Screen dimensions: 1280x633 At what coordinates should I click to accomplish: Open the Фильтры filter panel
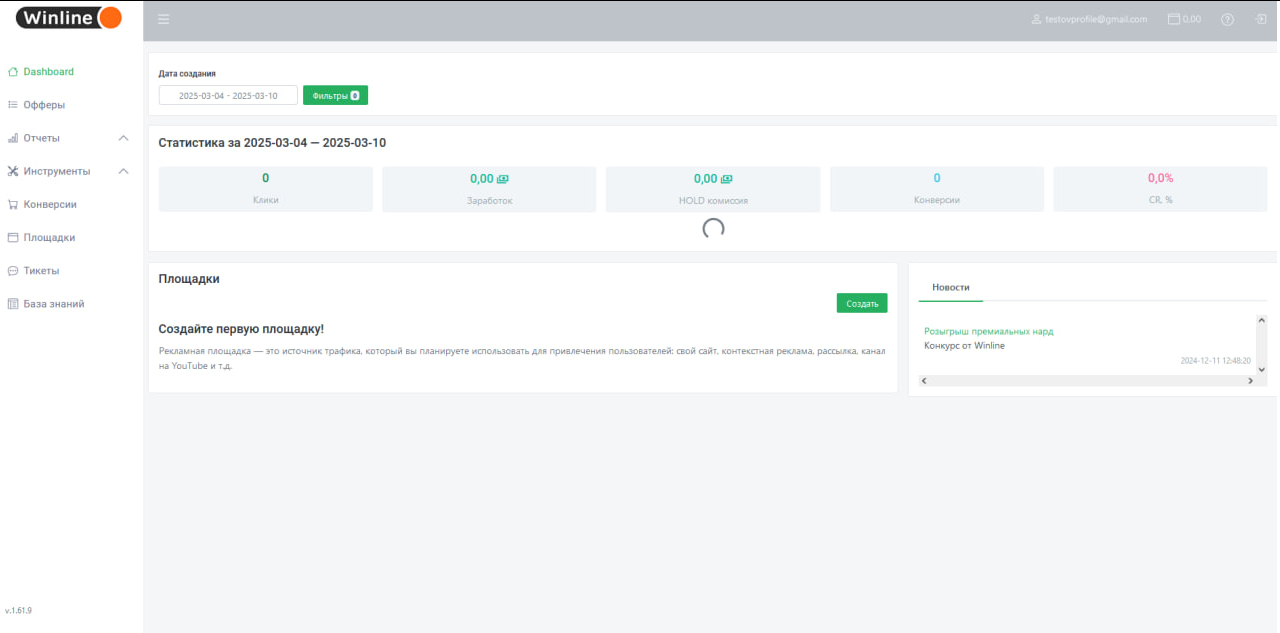(335, 96)
